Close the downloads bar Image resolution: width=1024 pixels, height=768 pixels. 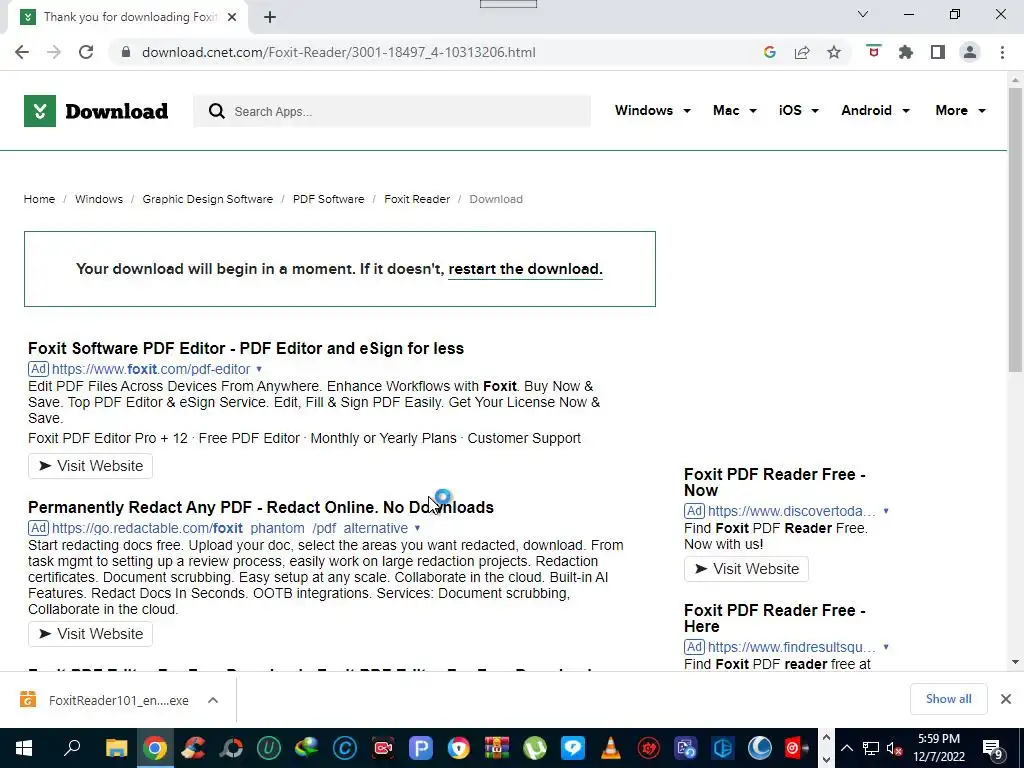click(x=1006, y=699)
